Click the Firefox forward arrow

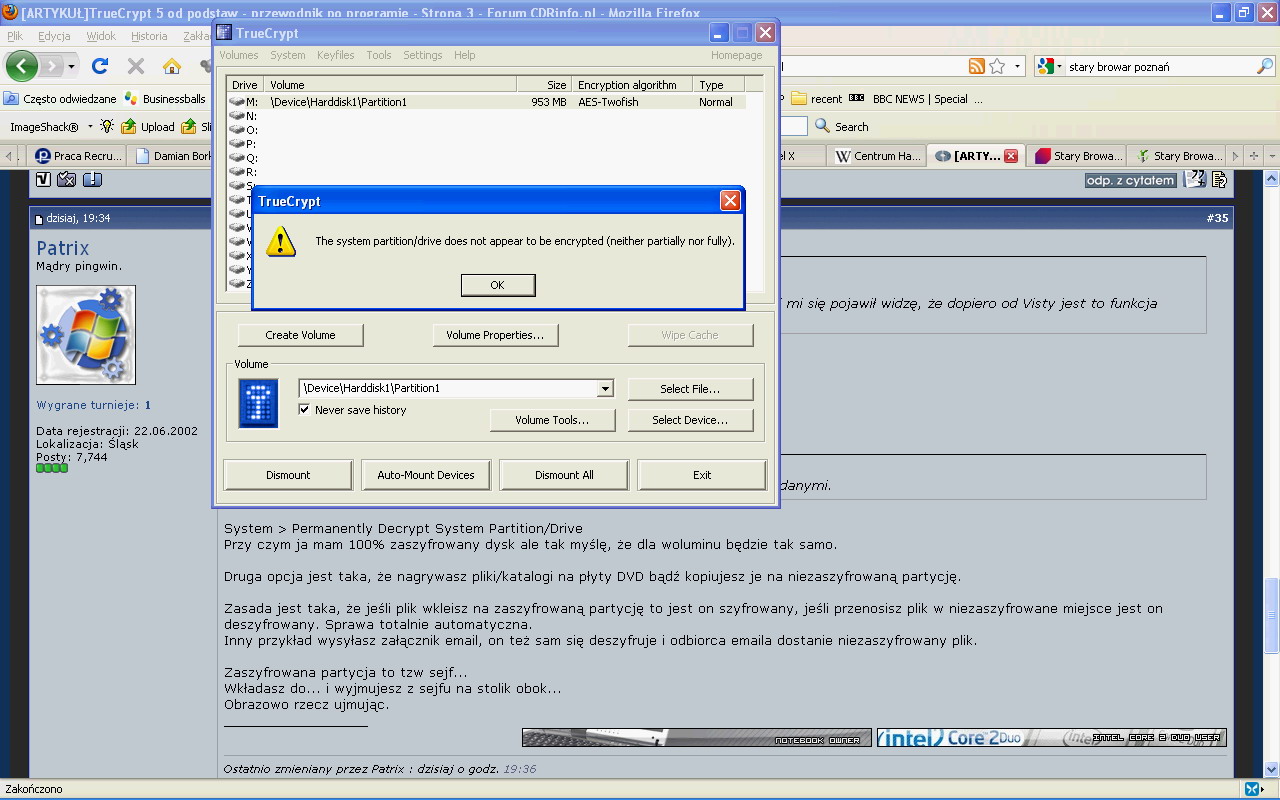click(x=51, y=66)
